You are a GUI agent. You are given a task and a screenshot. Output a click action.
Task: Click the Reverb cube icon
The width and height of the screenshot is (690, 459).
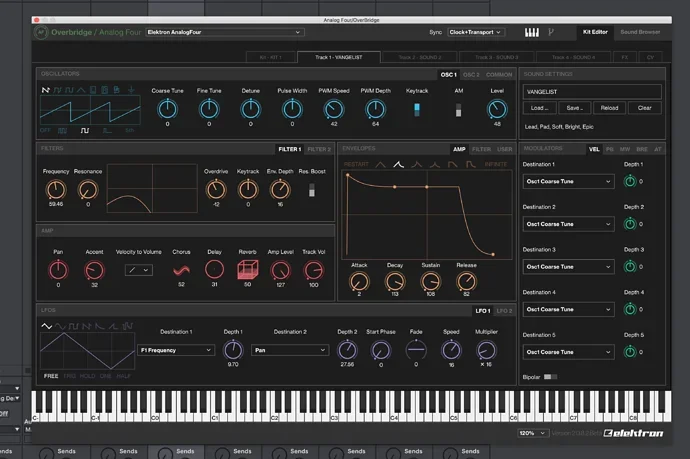(248, 269)
